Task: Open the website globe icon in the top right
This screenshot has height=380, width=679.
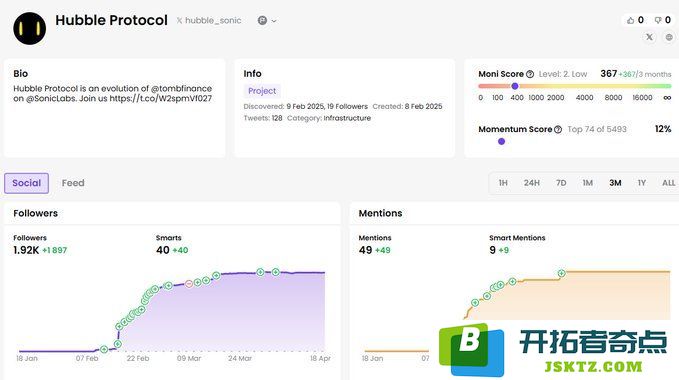Action: point(669,37)
